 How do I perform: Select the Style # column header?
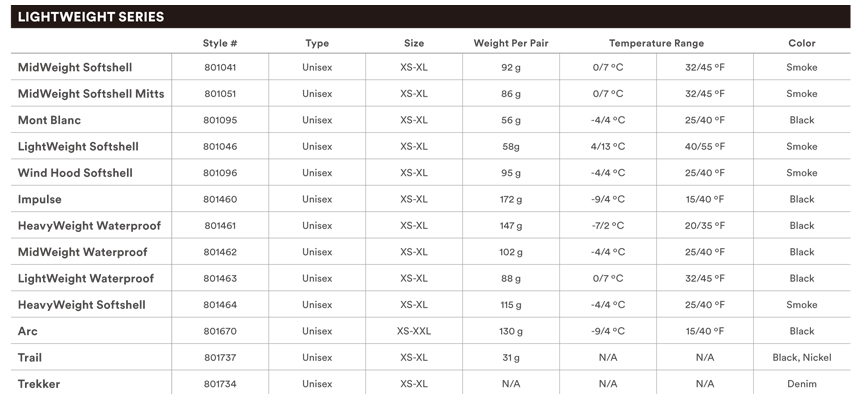click(220, 43)
